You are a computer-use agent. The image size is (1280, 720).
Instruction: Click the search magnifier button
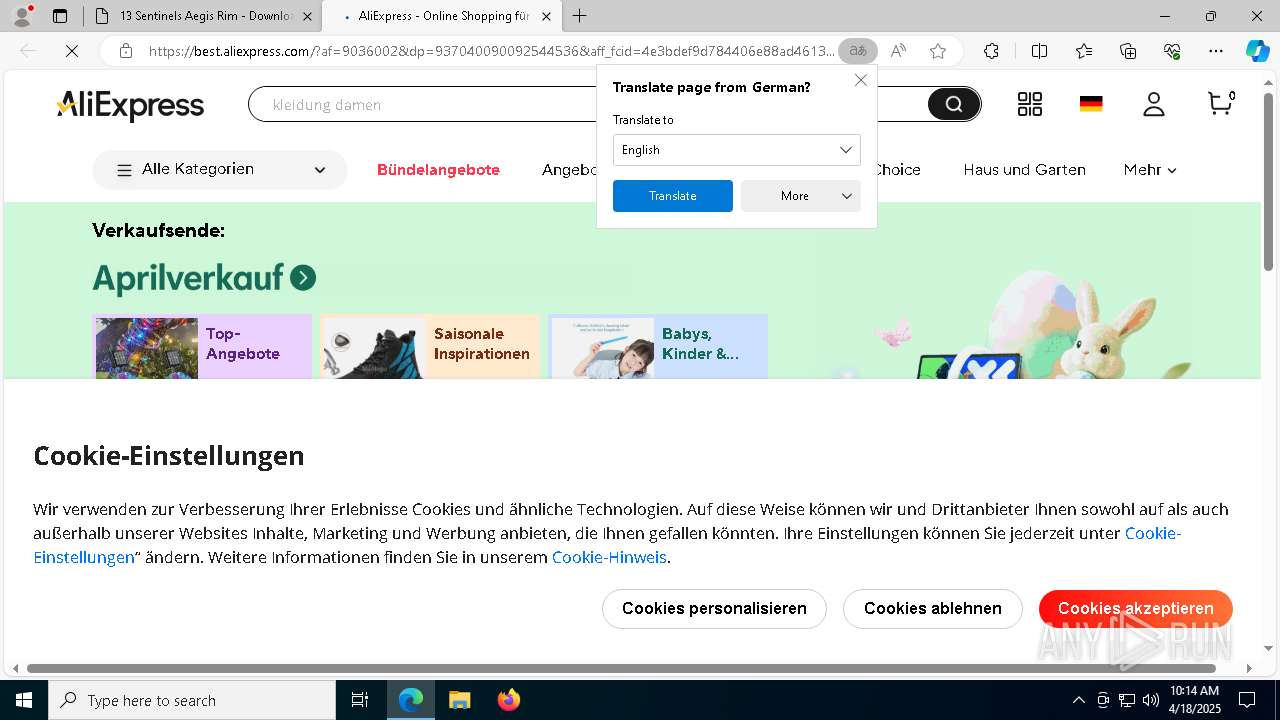click(954, 104)
